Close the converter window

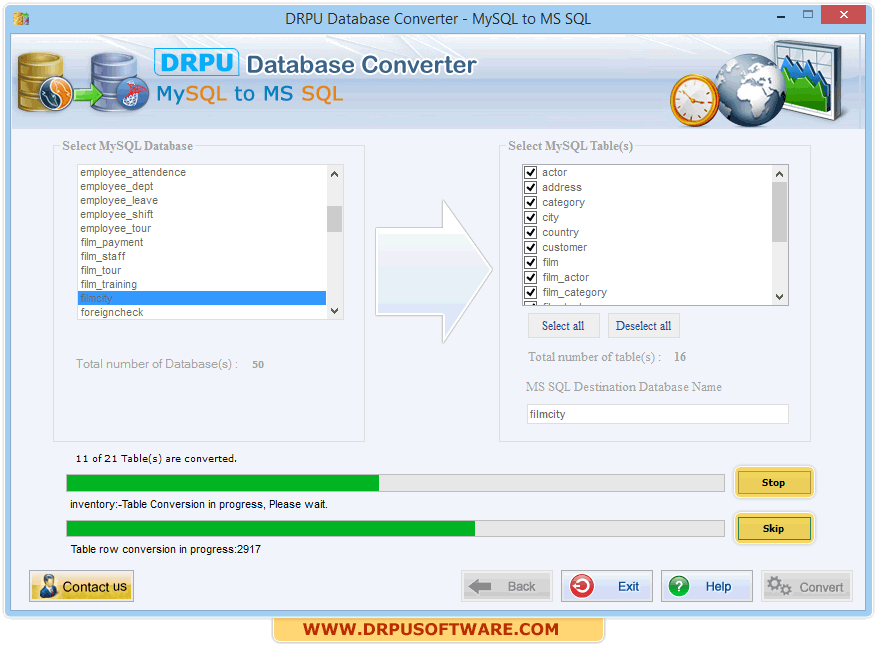(843, 15)
